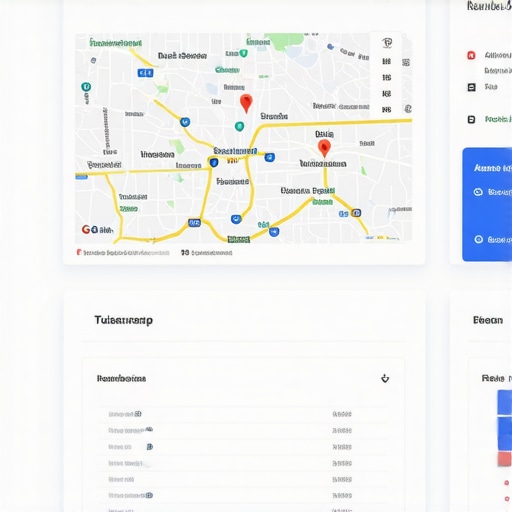
Task: Click the green shield marker near the map's top center
Action: 244,53
